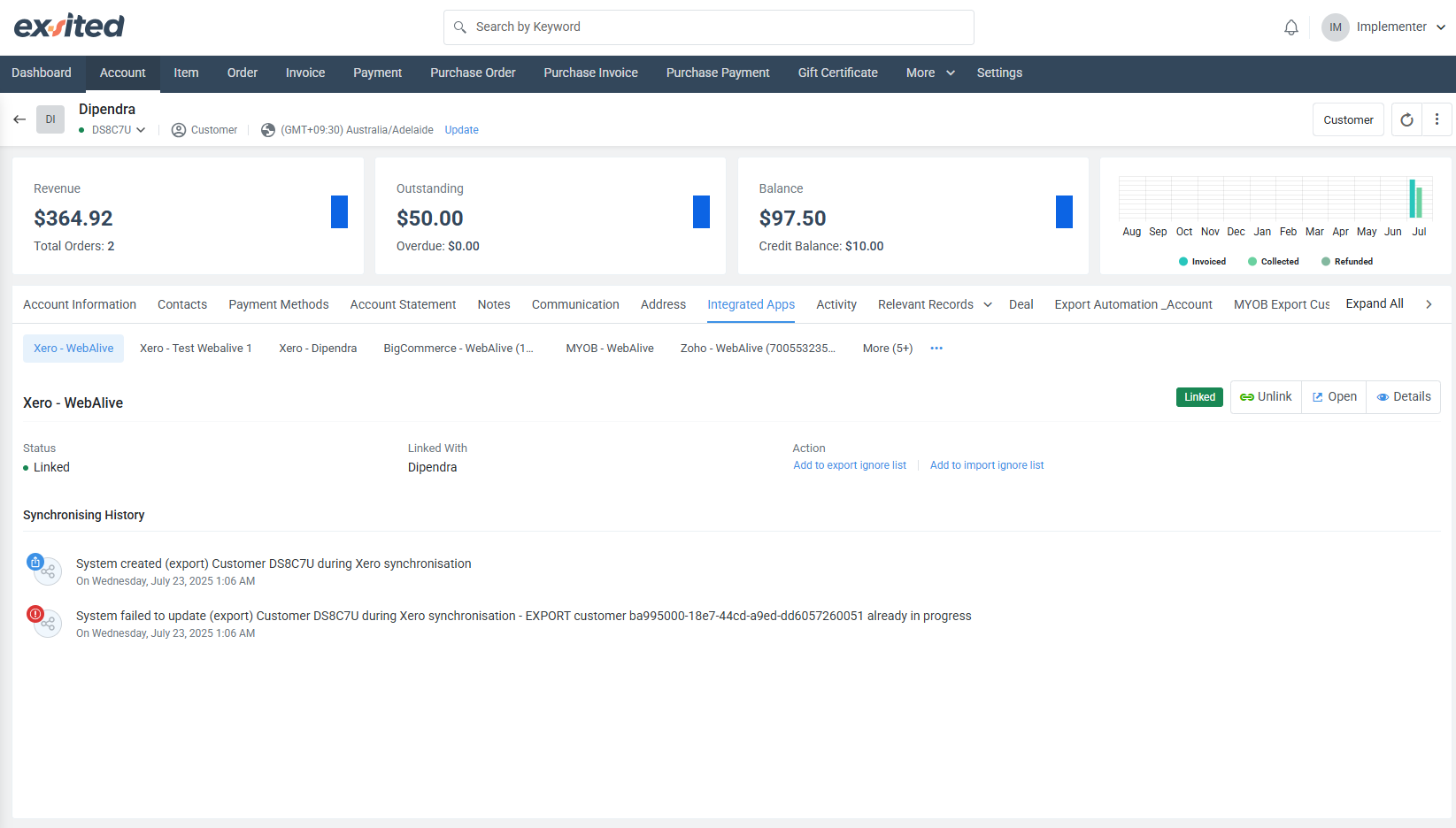Click the IM user avatar
The image size is (1456, 828).
tap(1336, 27)
